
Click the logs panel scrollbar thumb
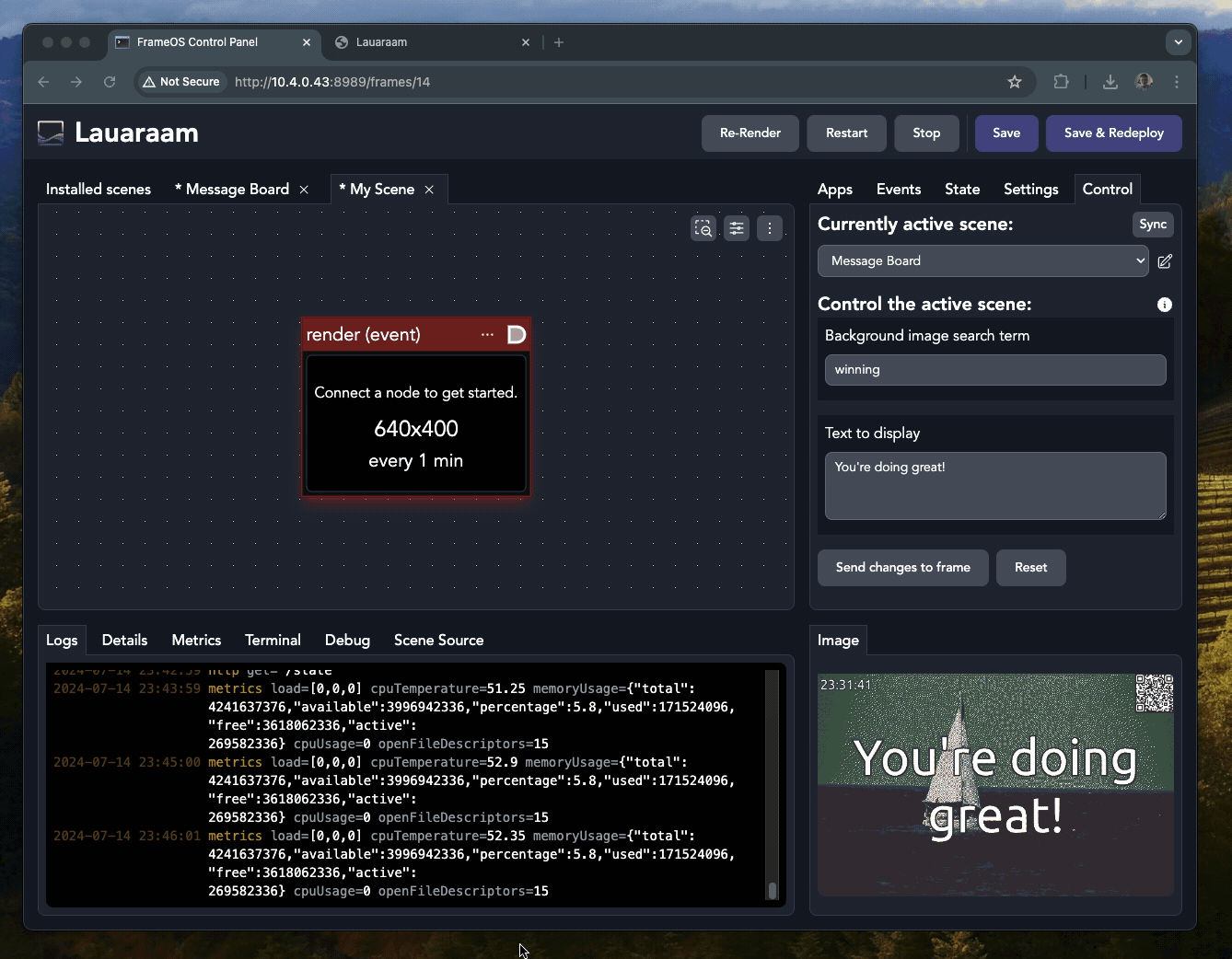773,890
